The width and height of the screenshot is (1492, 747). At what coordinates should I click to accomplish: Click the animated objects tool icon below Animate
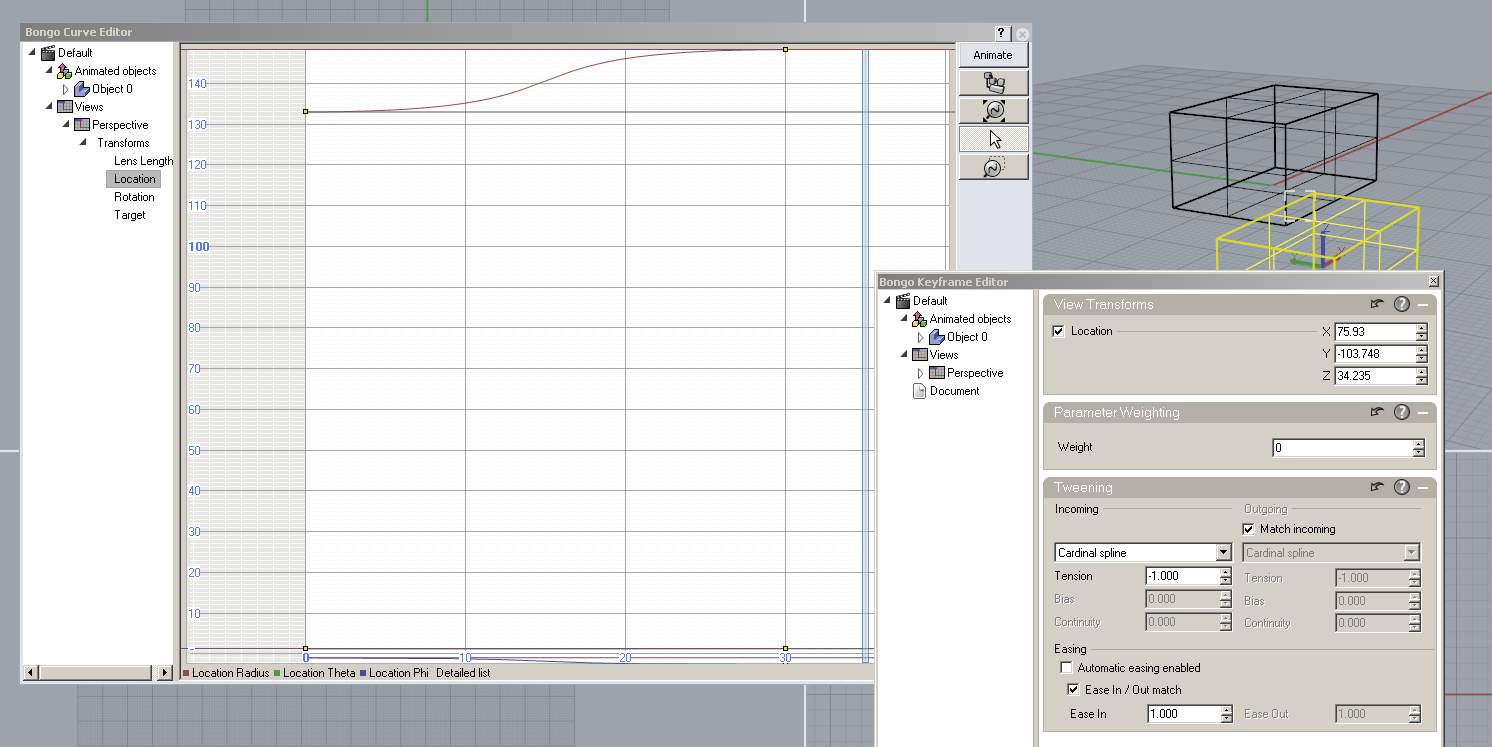pos(993,83)
